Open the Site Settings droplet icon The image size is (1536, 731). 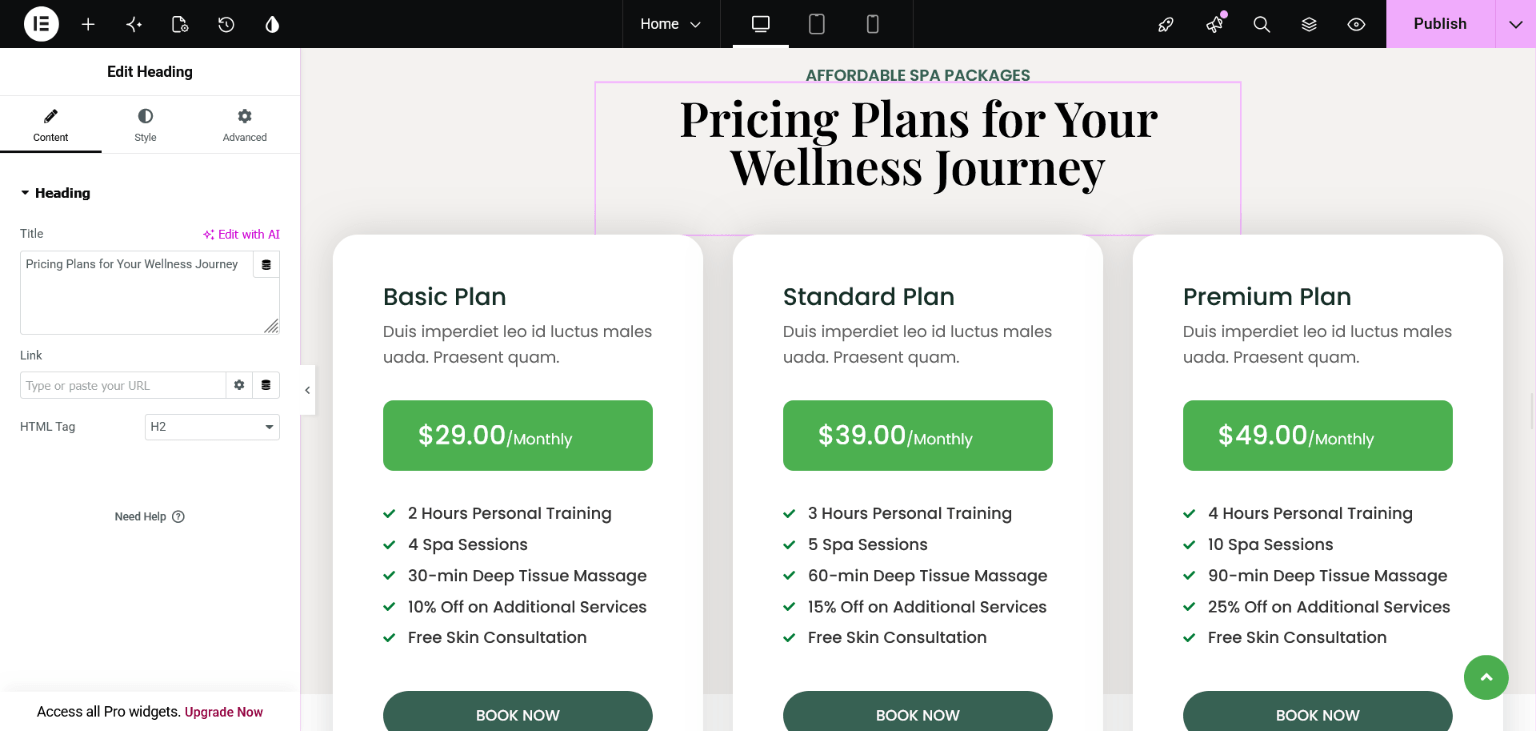(x=272, y=24)
